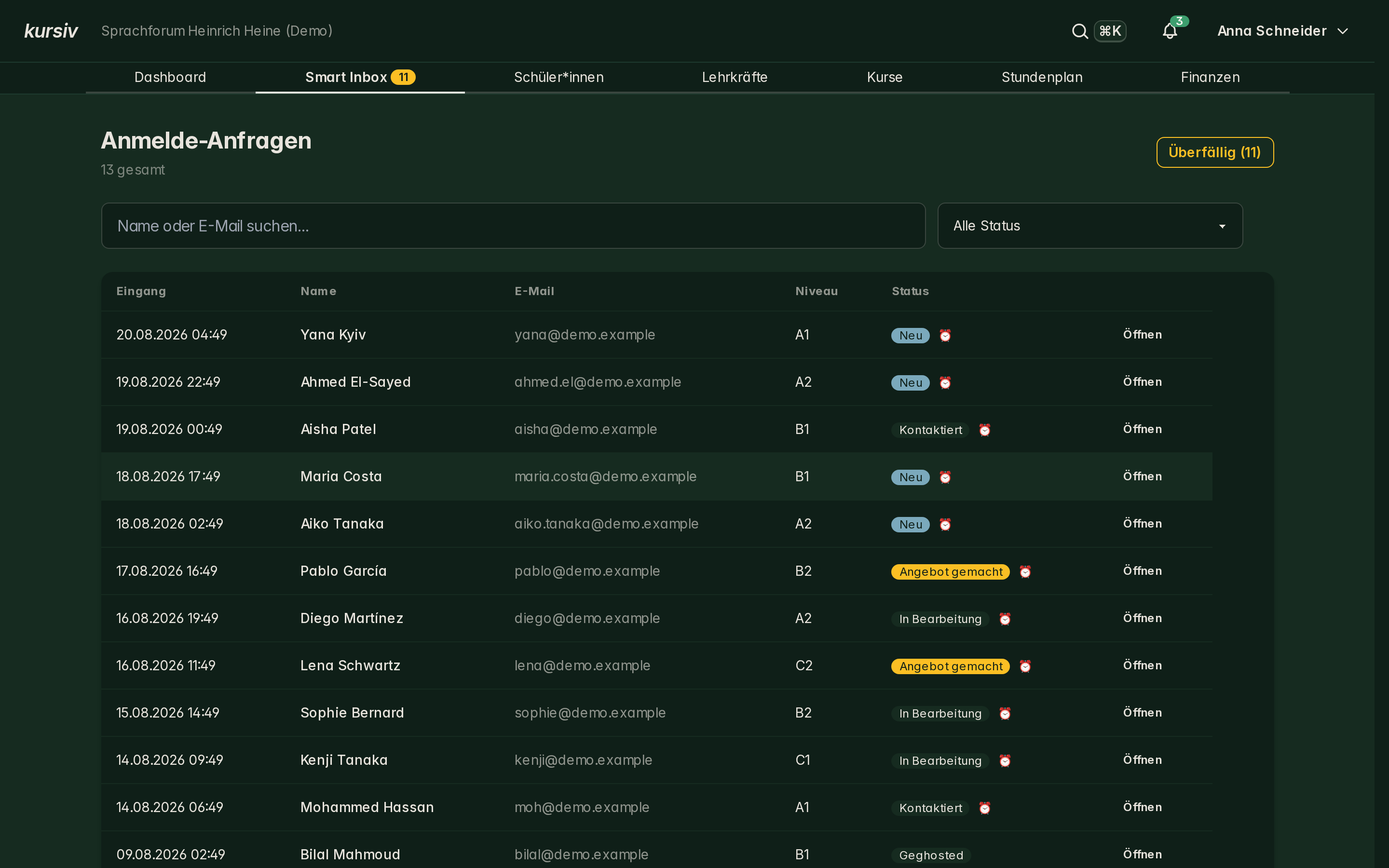Open notifications bell with 3 badge

[1171, 31]
